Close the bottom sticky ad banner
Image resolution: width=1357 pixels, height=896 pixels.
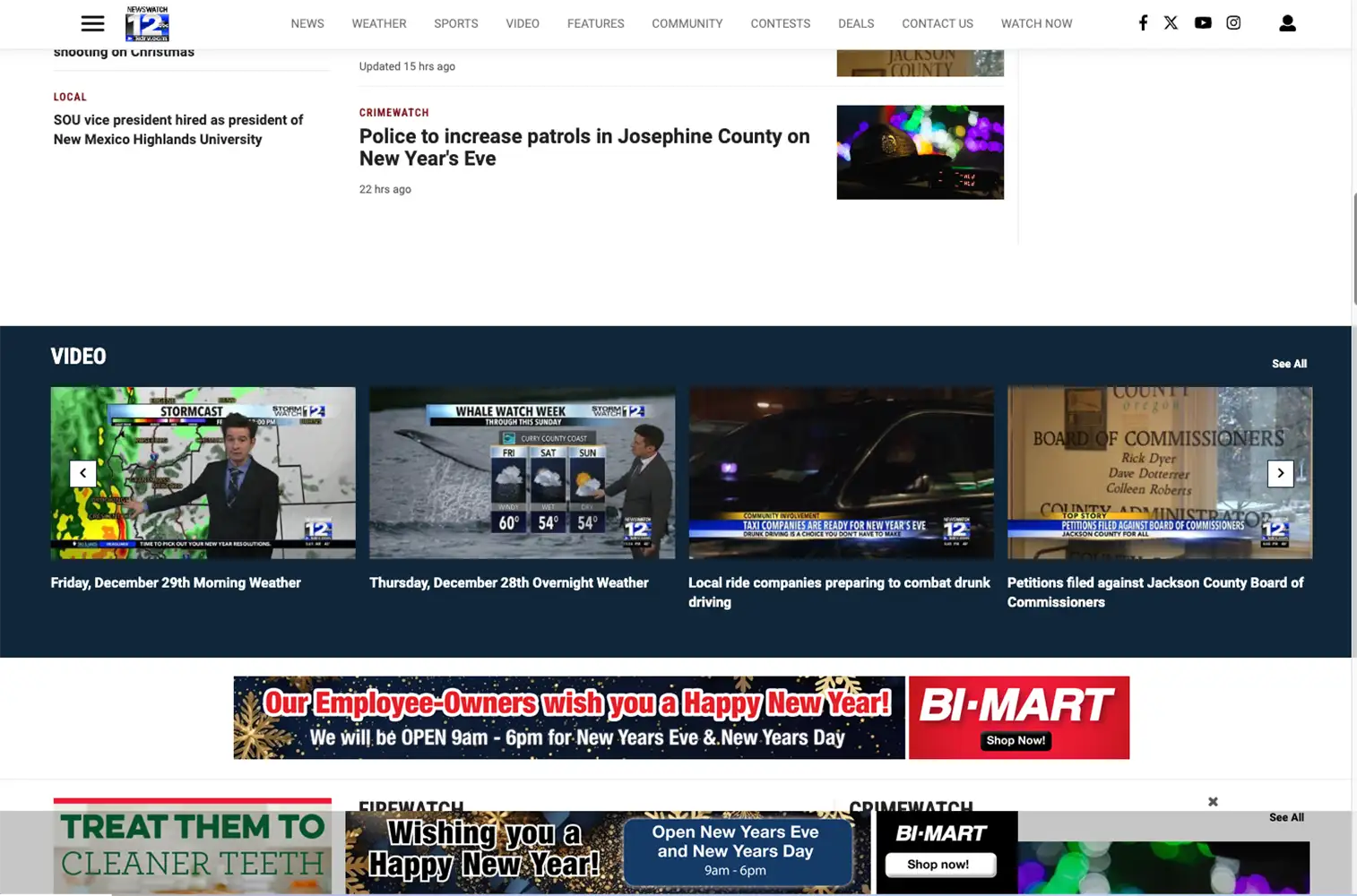pyautogui.click(x=1213, y=802)
